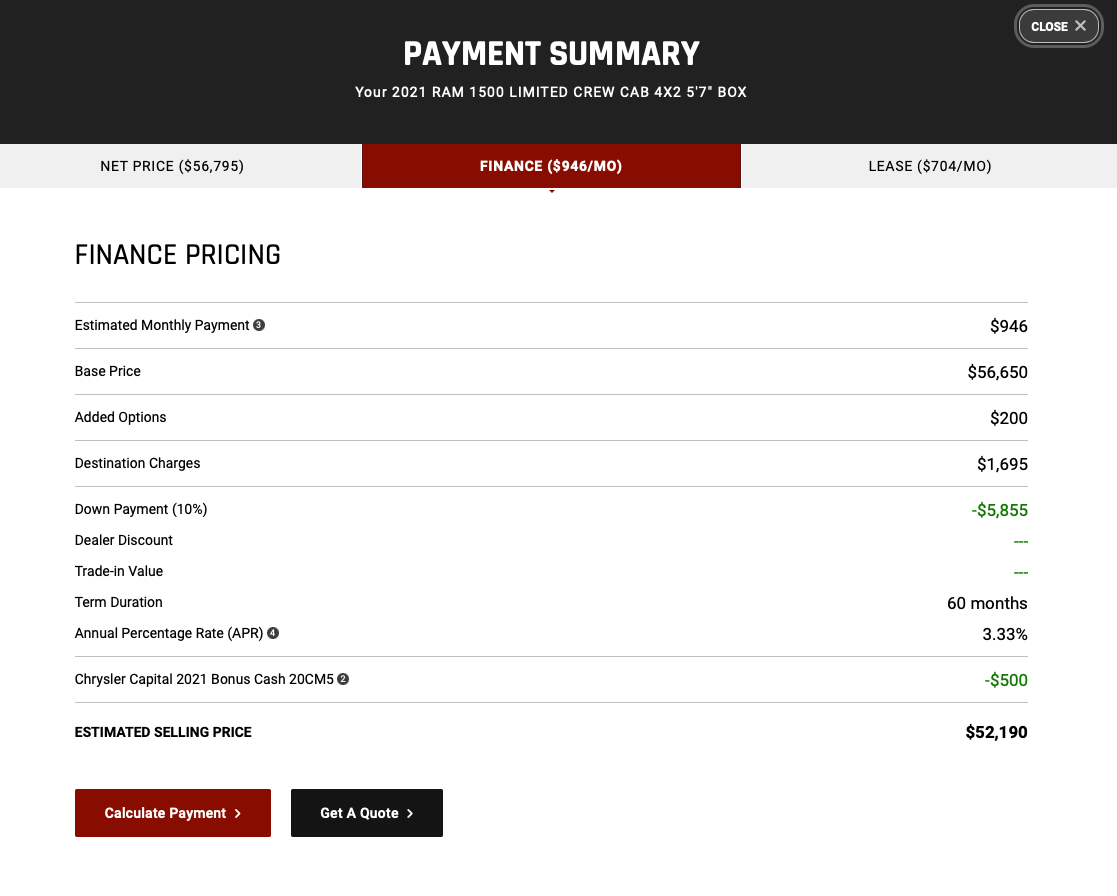Click the Calculate Payment button
The image size is (1117, 896).
tap(172, 813)
